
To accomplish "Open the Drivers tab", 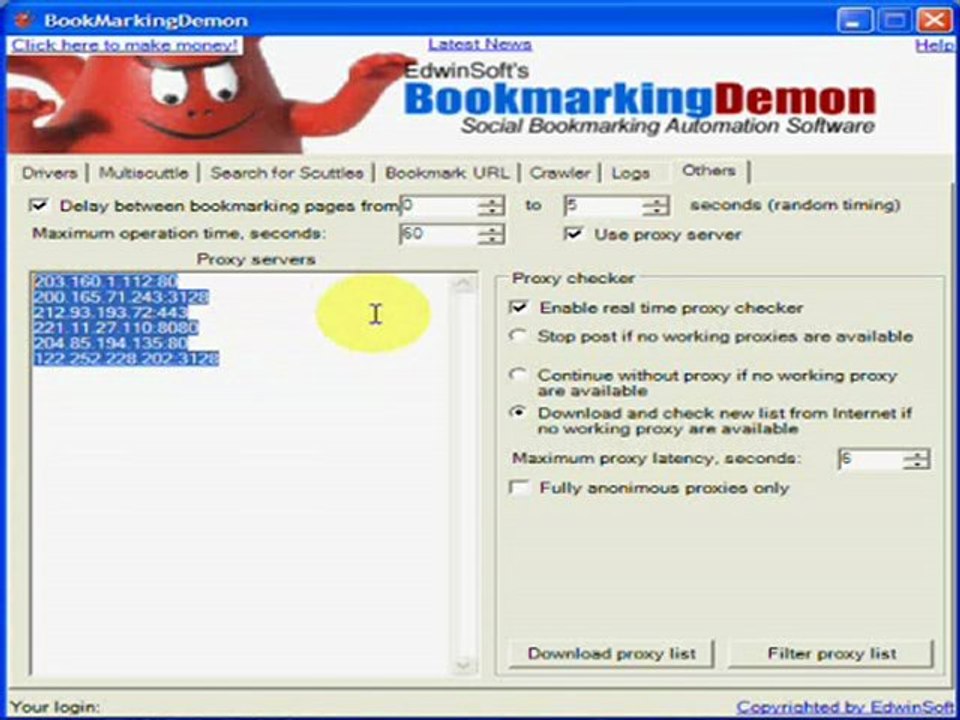I will click(50, 173).
